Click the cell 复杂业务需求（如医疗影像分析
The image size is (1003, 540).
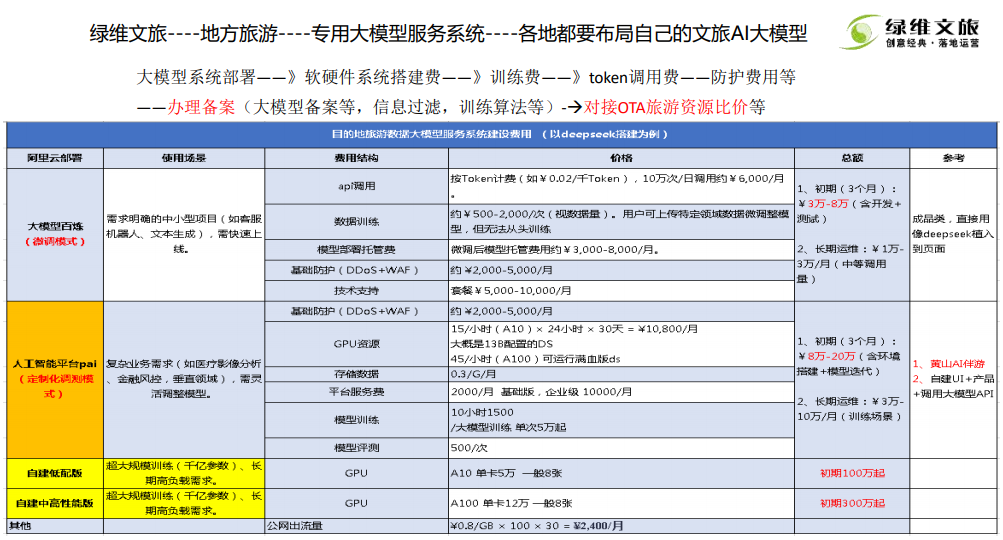point(184,379)
